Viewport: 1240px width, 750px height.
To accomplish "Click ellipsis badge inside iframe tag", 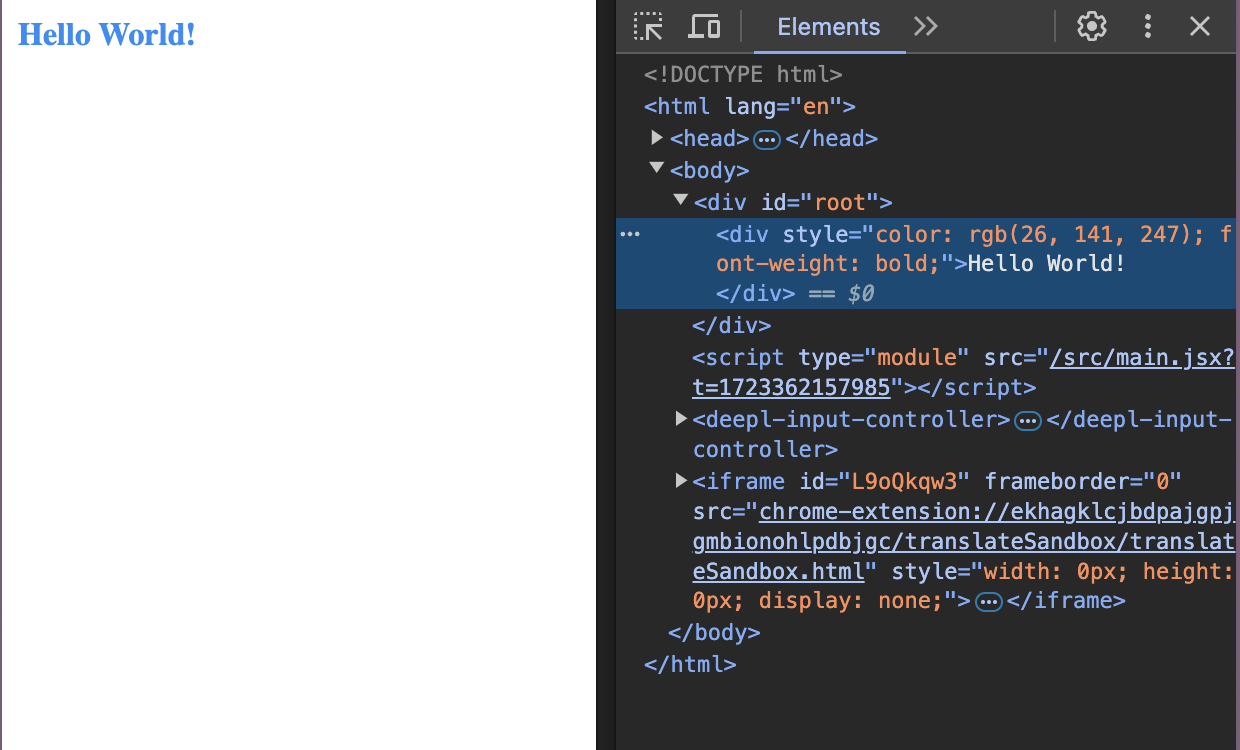I will [x=989, y=602].
